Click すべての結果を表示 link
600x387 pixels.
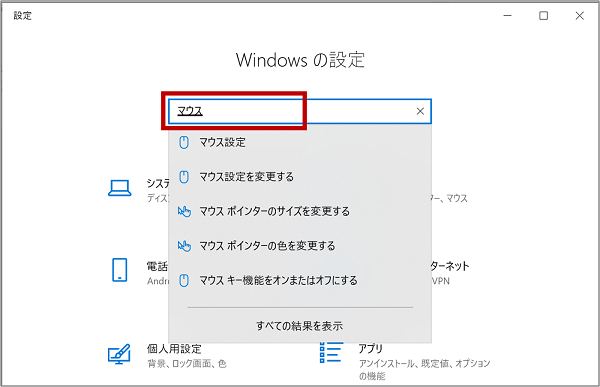(x=300, y=326)
